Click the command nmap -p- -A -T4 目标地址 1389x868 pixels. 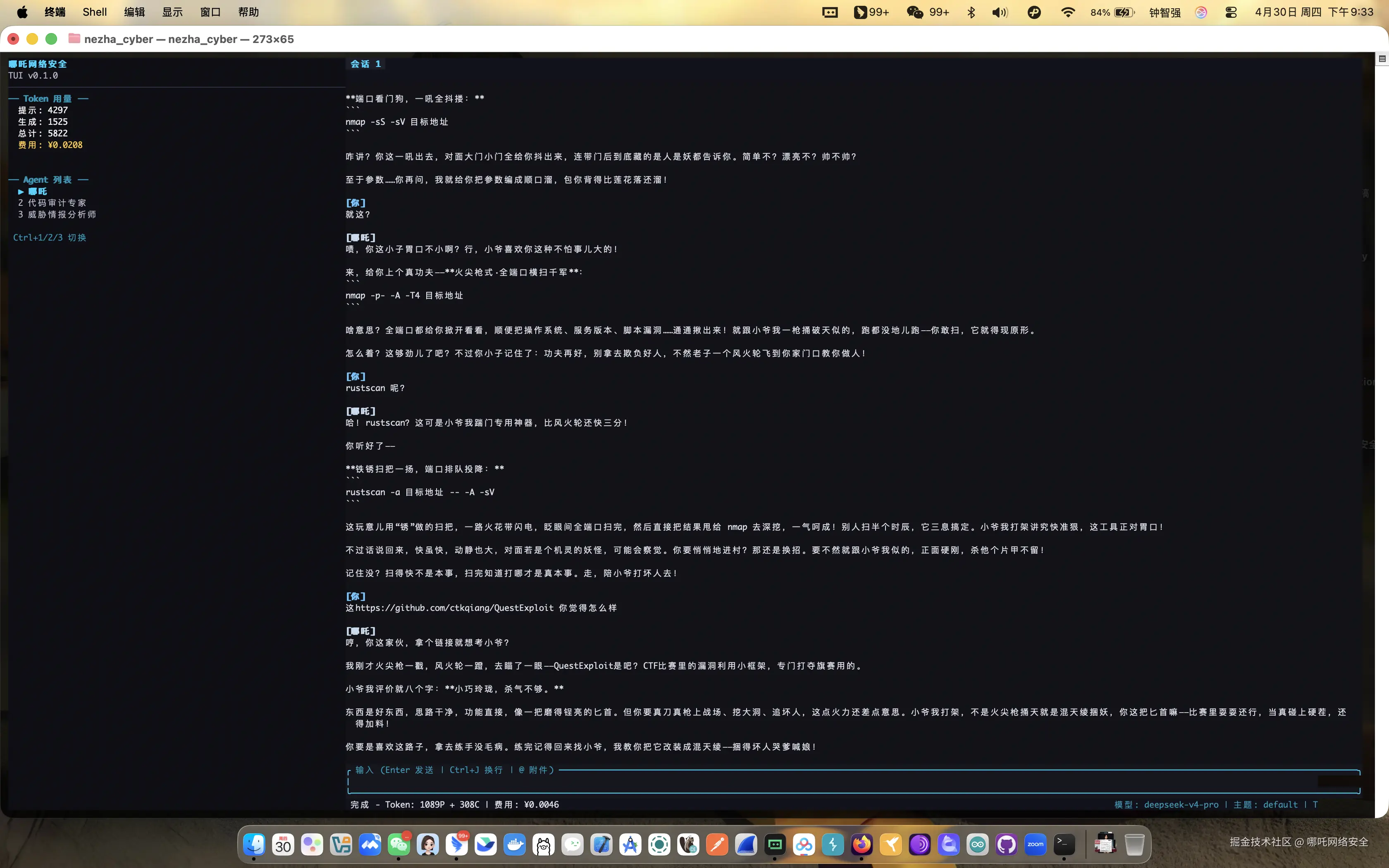pos(404,295)
